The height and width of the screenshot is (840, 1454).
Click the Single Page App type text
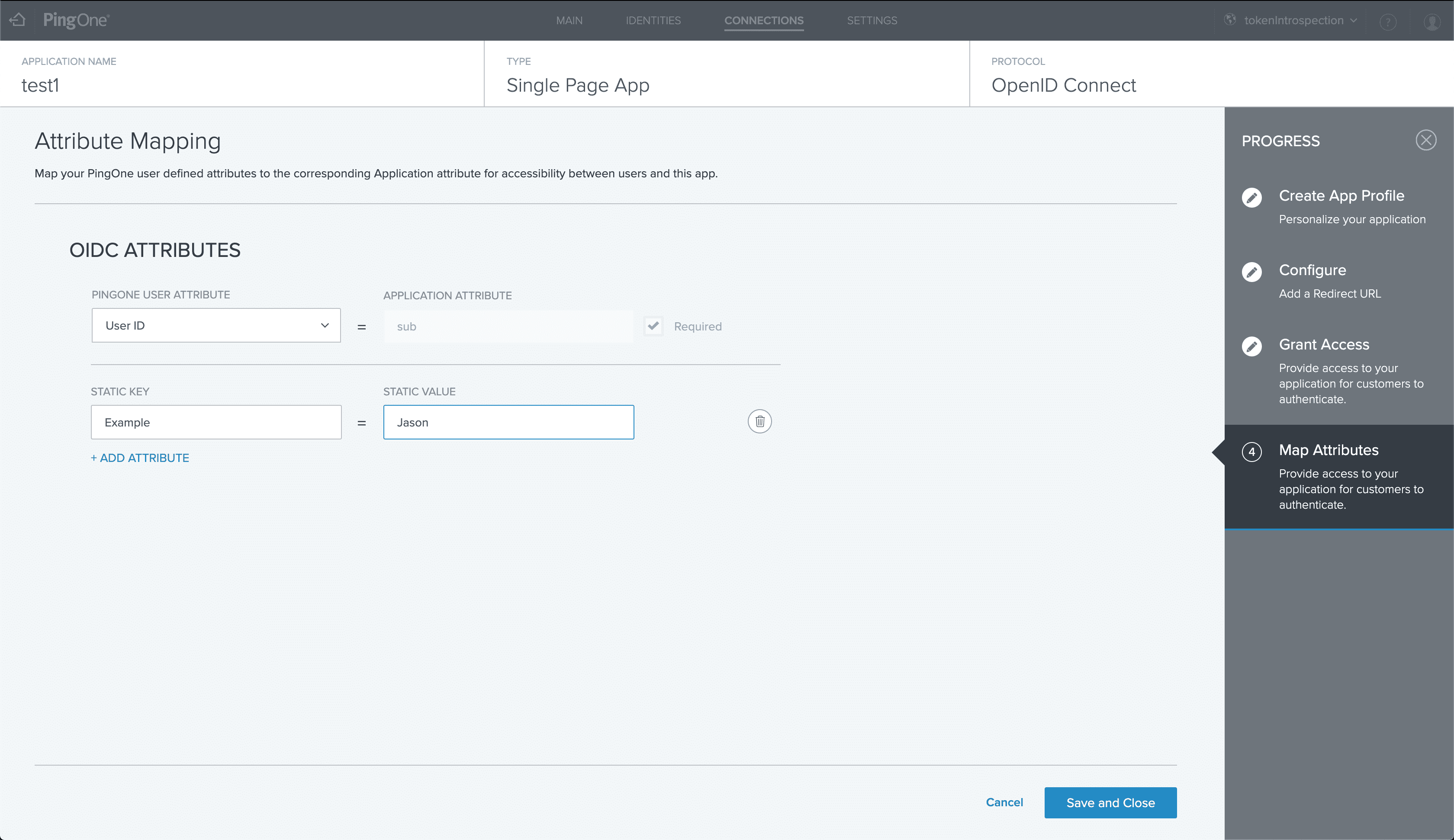pos(578,85)
